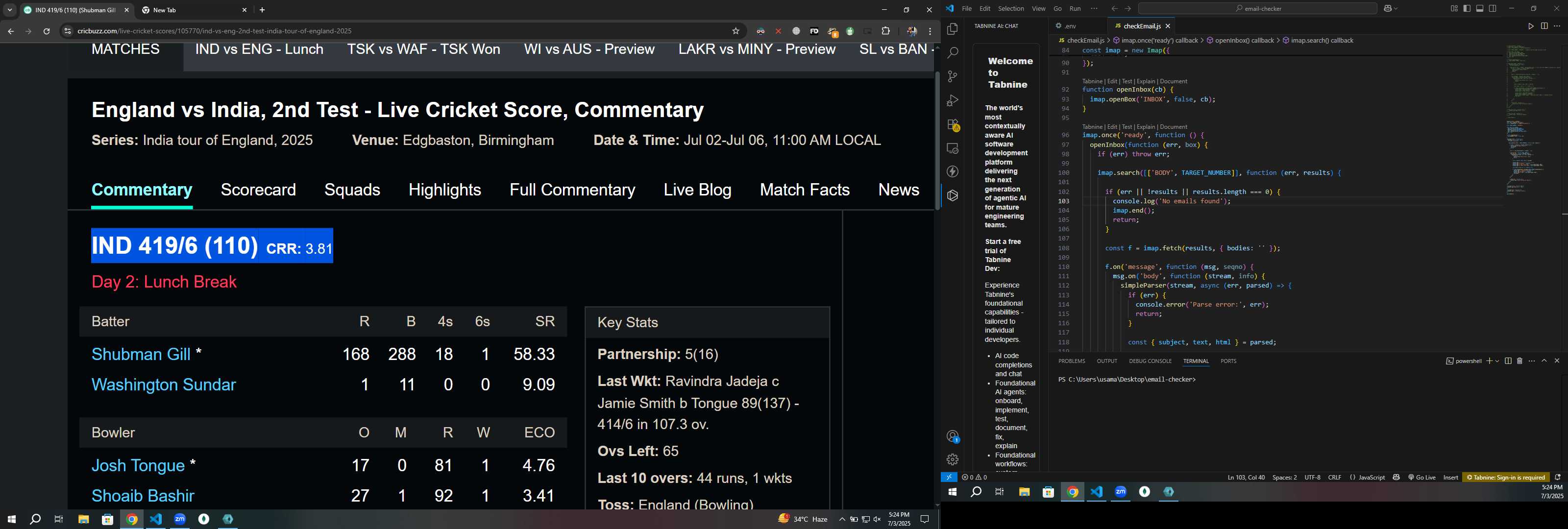Change end-of-line sequence CRLF
1568x529 pixels.
[1334, 477]
